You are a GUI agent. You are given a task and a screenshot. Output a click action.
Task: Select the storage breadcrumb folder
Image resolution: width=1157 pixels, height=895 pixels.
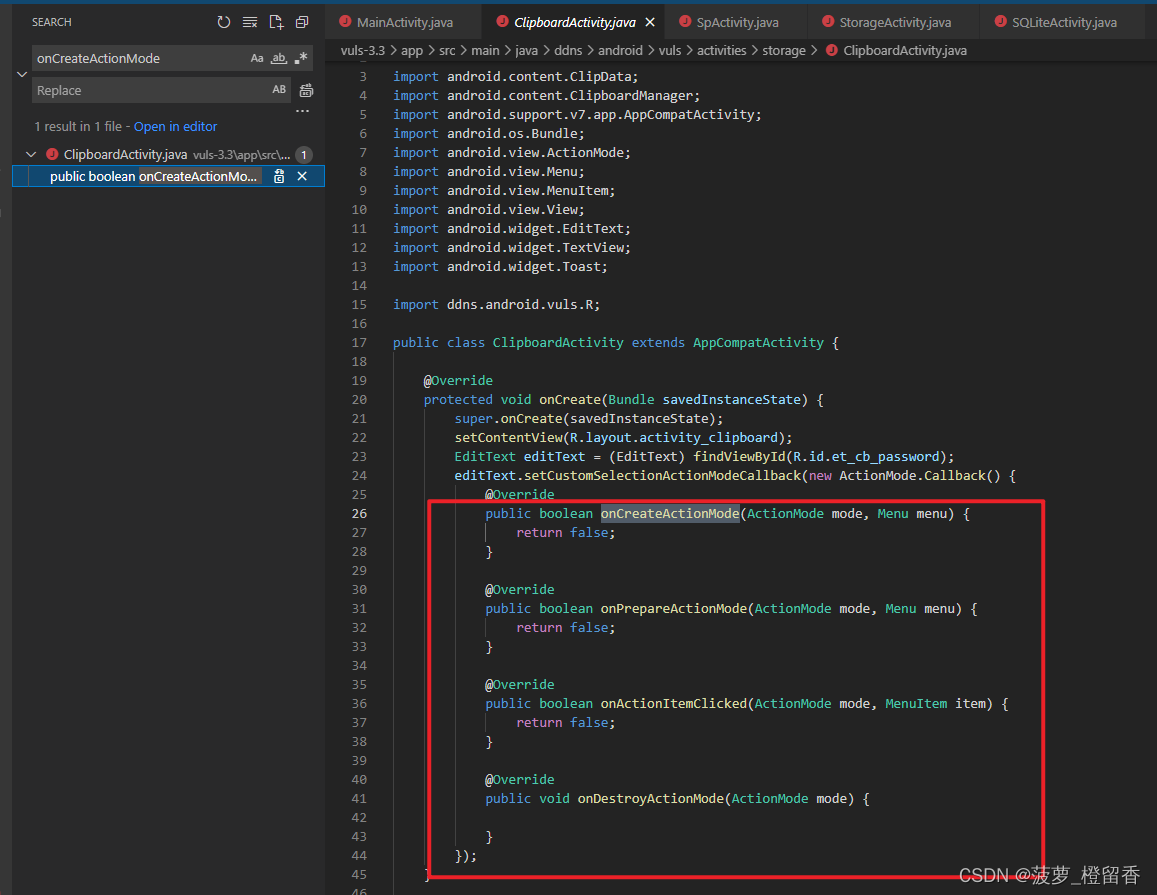pos(782,50)
